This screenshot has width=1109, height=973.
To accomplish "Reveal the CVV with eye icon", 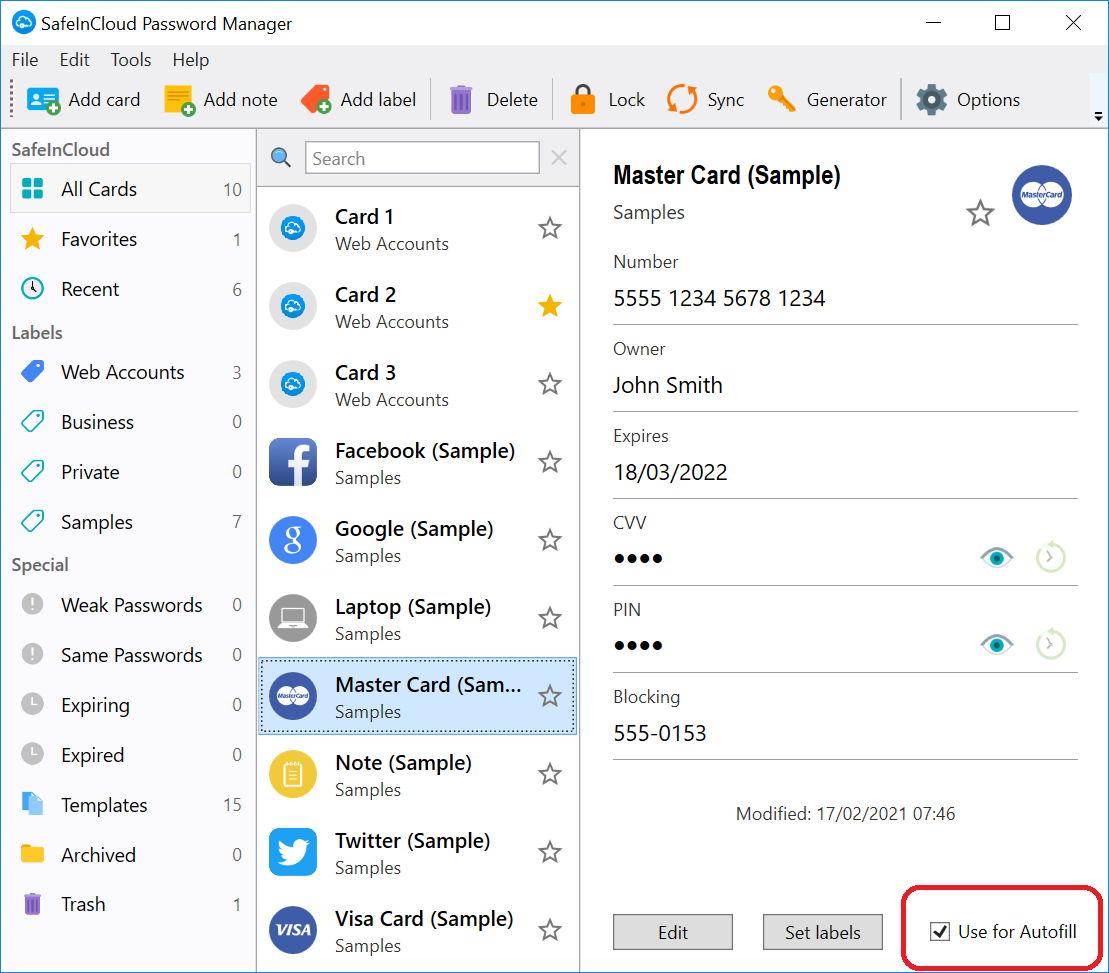I will pyautogui.click(x=997, y=558).
